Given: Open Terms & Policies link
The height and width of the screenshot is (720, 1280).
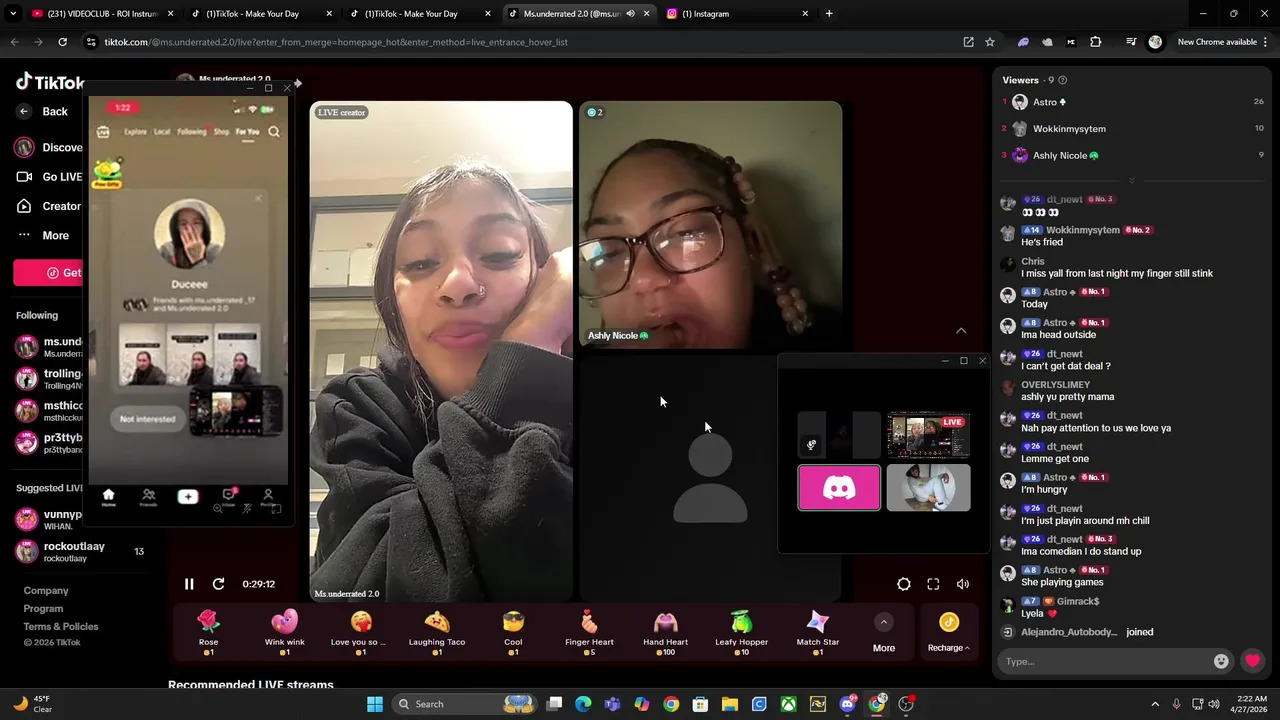Looking at the screenshot, I should (61, 626).
